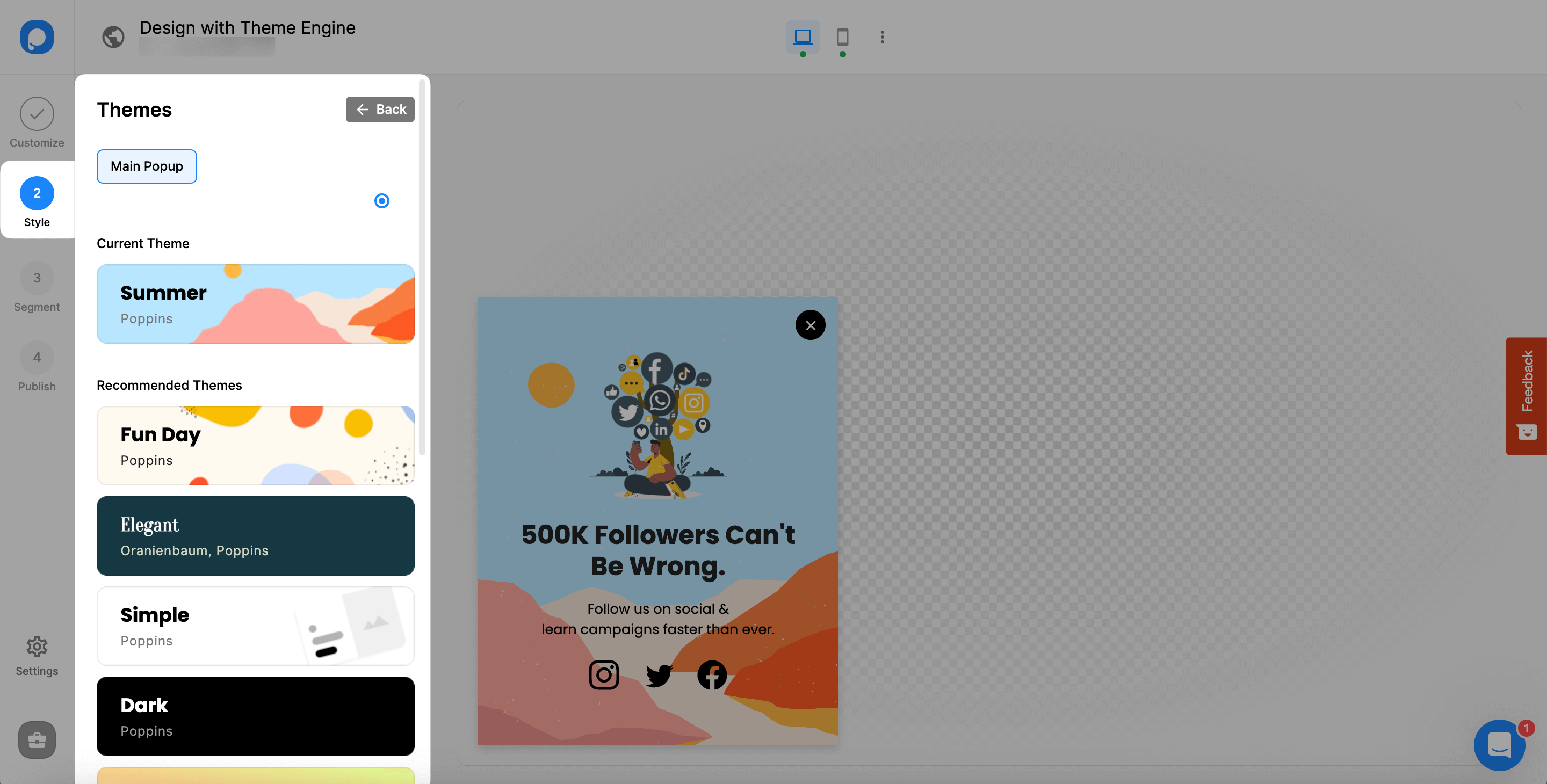Select the Elegant theme
The width and height of the screenshot is (1547, 784).
256,536
